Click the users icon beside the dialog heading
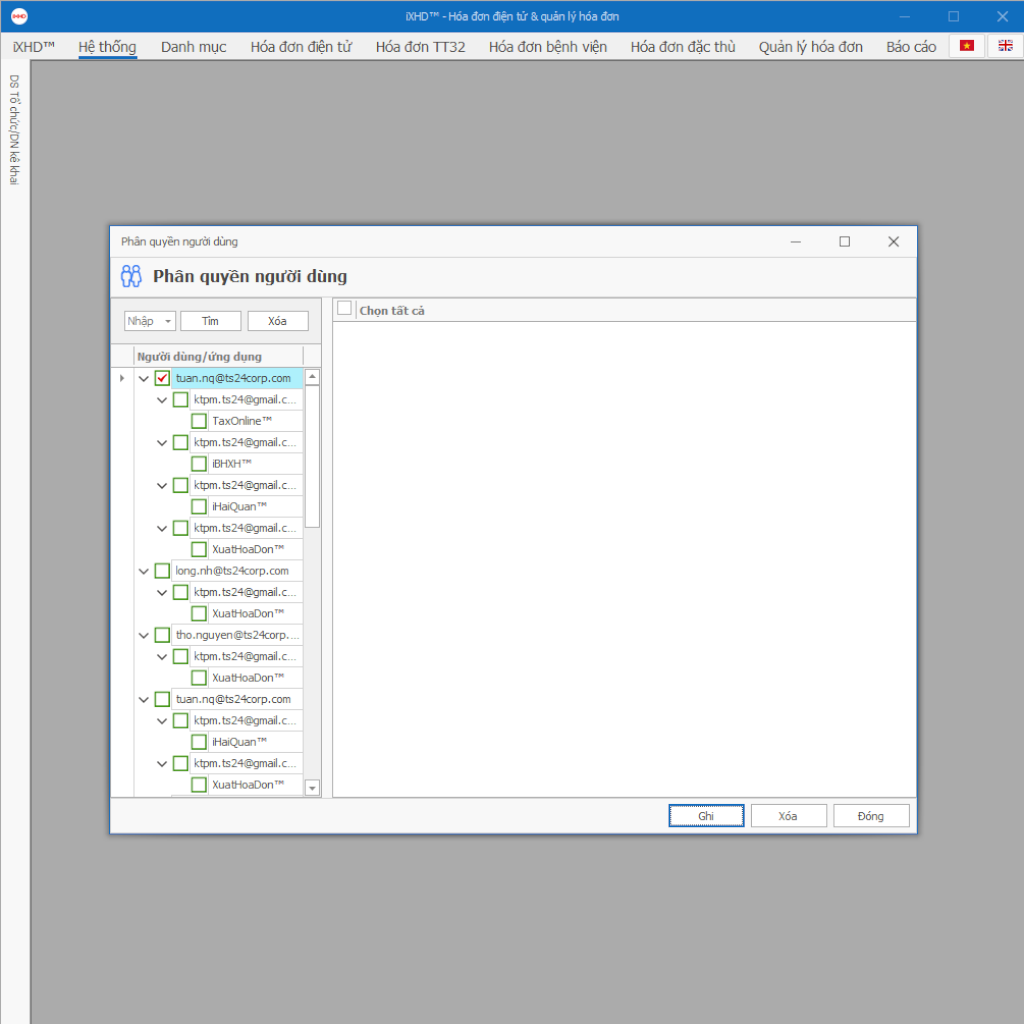The width and height of the screenshot is (1024, 1024). click(131, 276)
